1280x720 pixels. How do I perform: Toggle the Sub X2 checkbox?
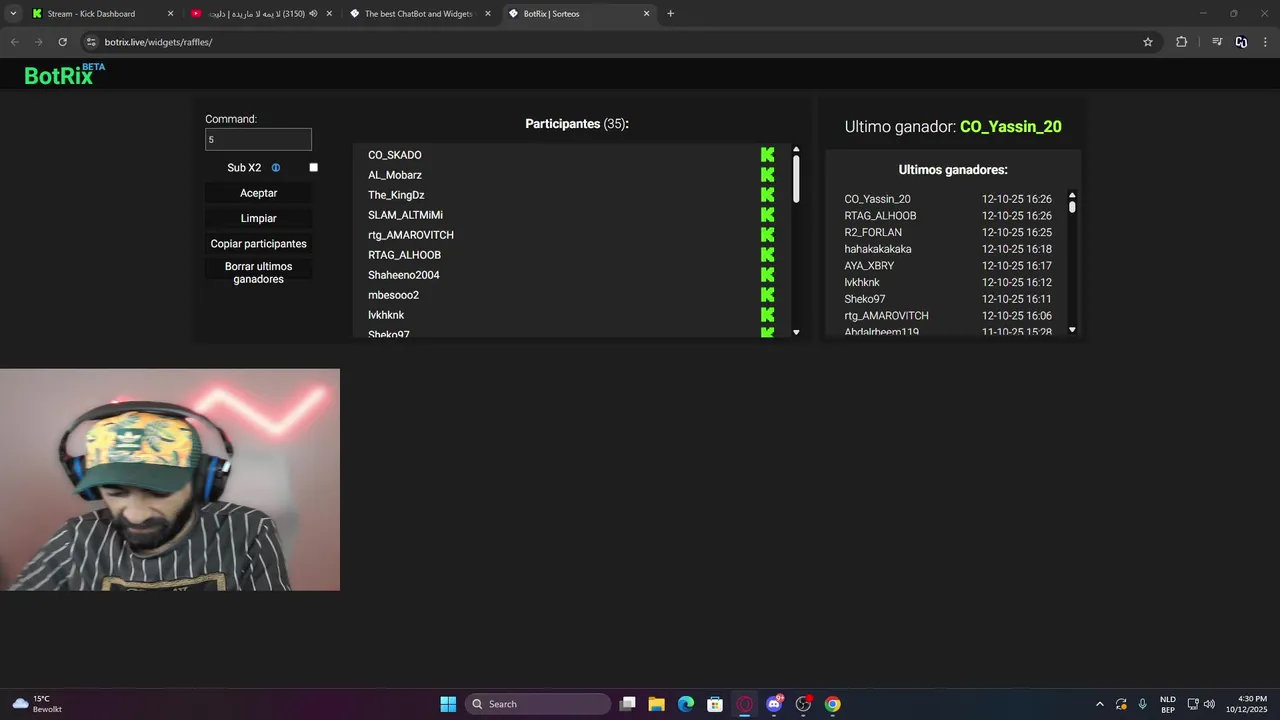click(x=313, y=168)
